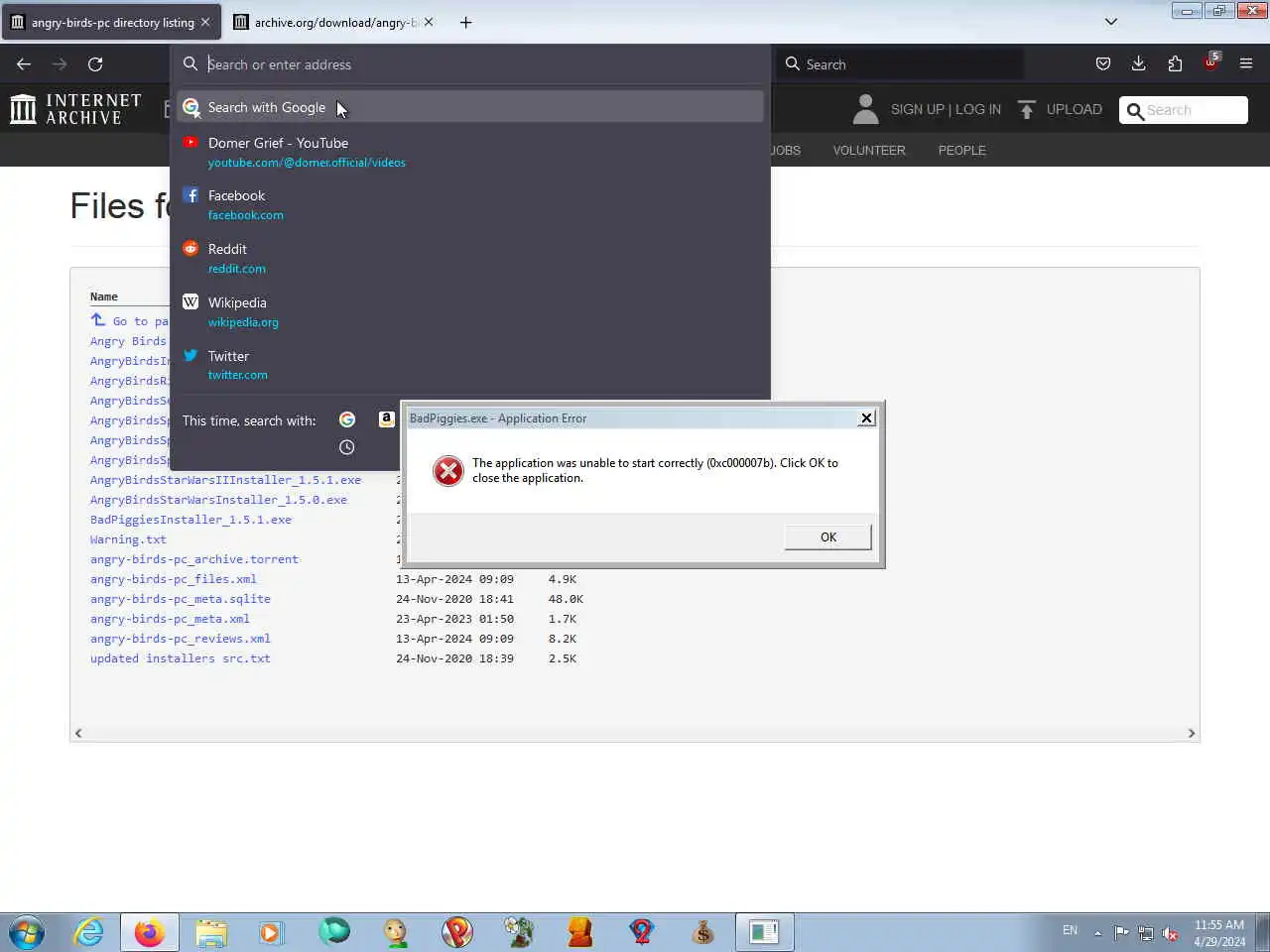
Task: Click the bald character head taskbar icon
Action: (395, 932)
